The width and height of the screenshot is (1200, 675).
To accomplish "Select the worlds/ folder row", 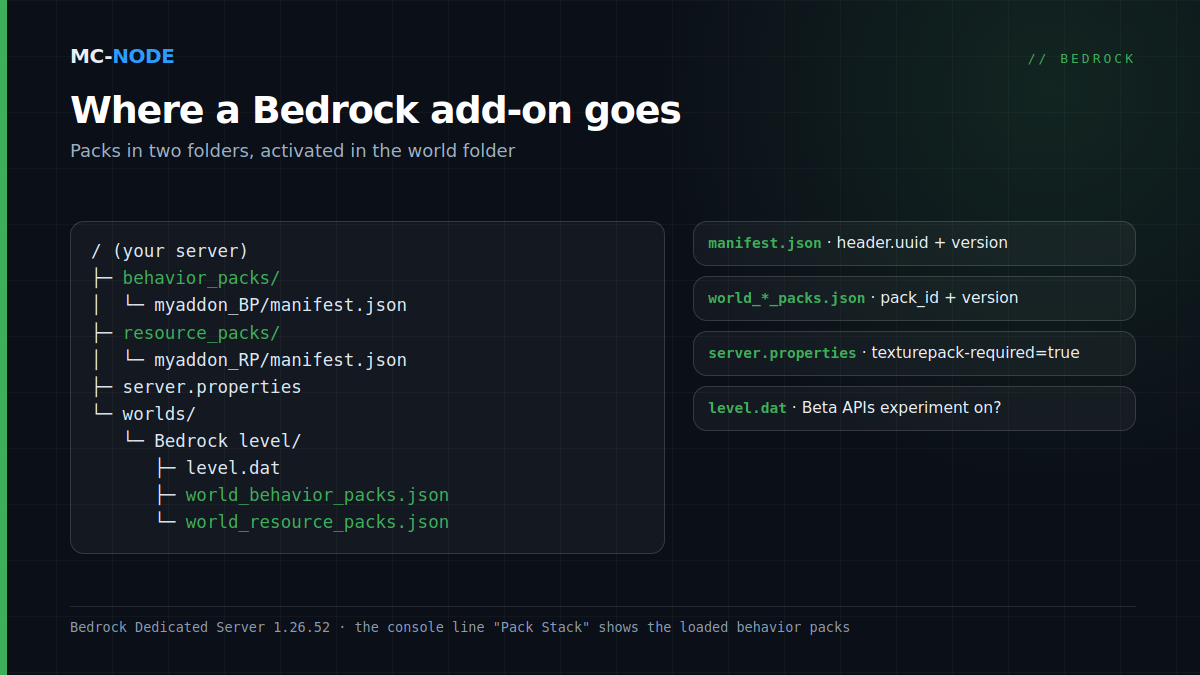I will point(159,413).
